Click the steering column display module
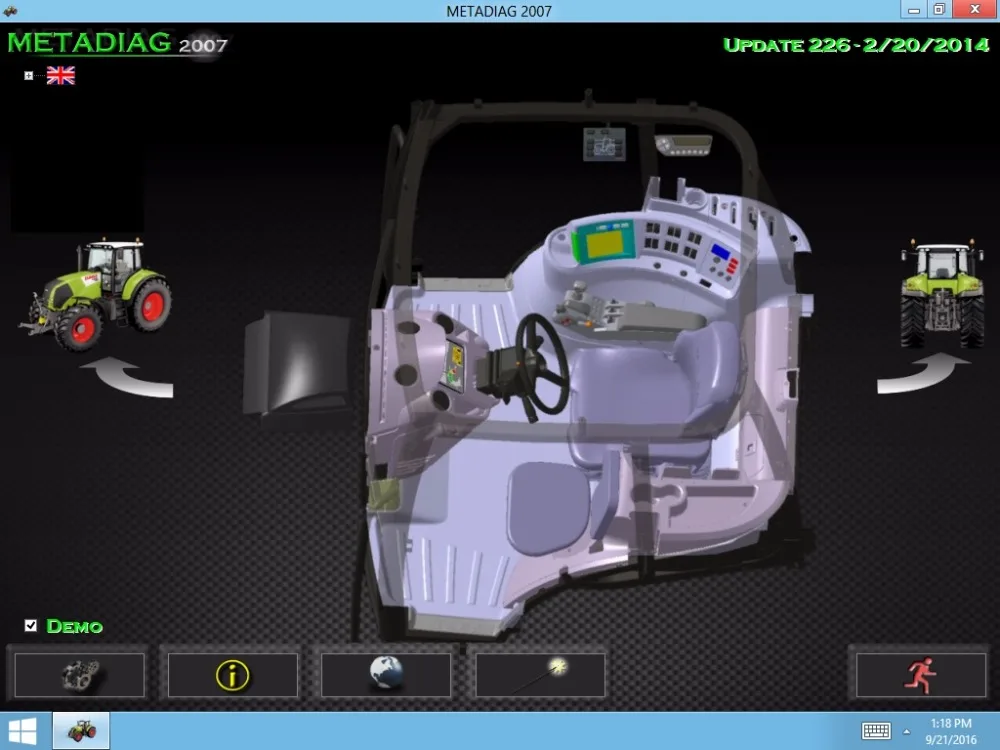Screen dimensions: 1000x750 (454, 366)
